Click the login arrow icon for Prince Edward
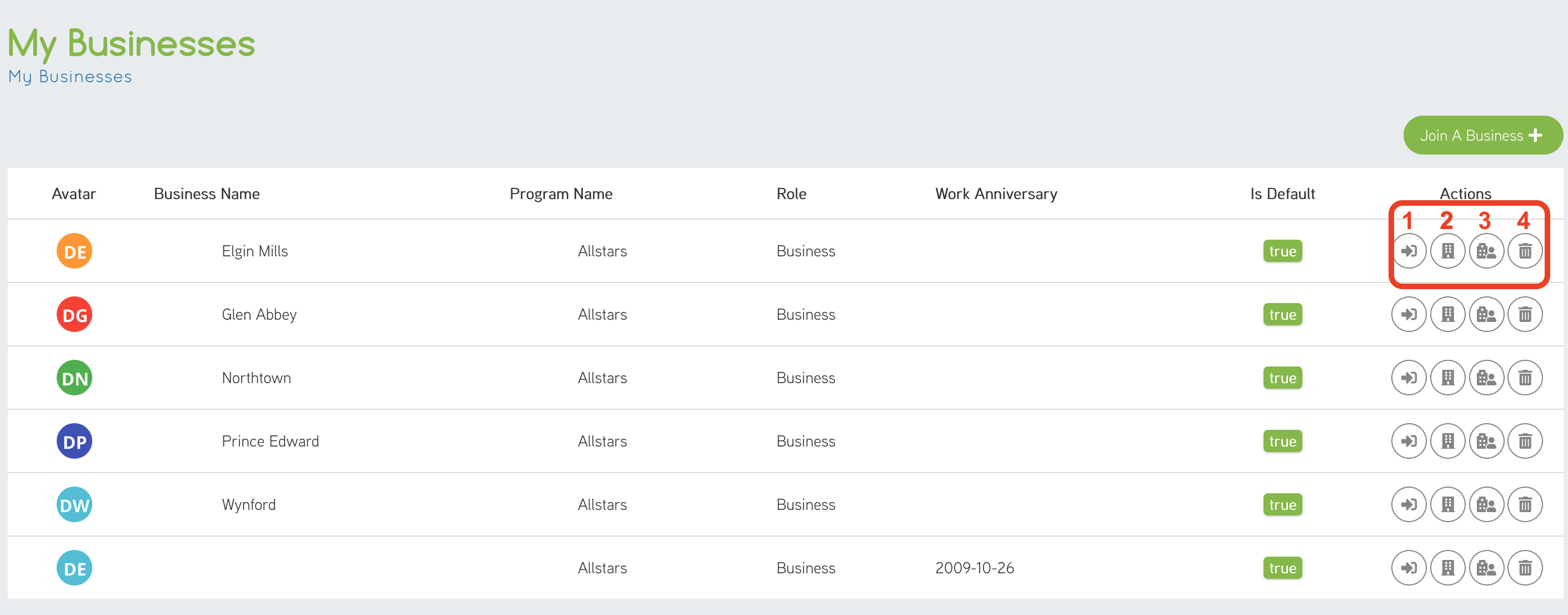 click(x=1409, y=441)
